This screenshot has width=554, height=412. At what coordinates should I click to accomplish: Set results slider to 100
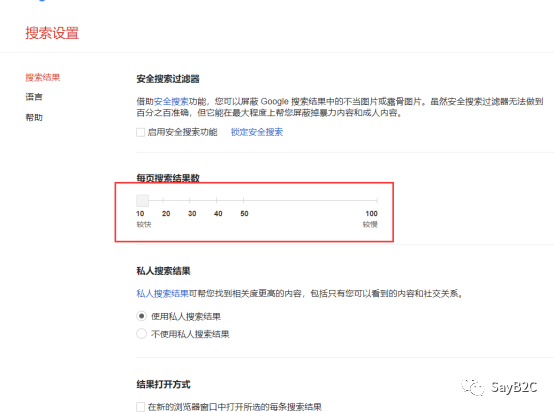pos(377,200)
